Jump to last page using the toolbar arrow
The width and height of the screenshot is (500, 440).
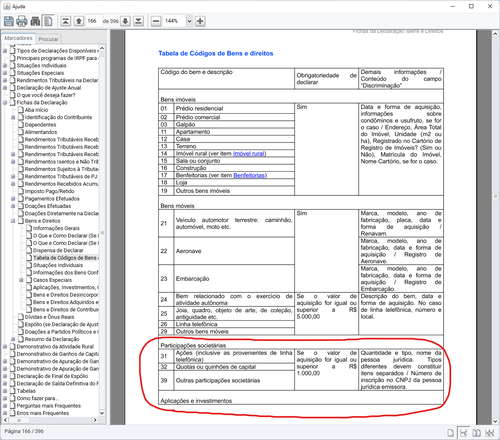tap(138, 21)
